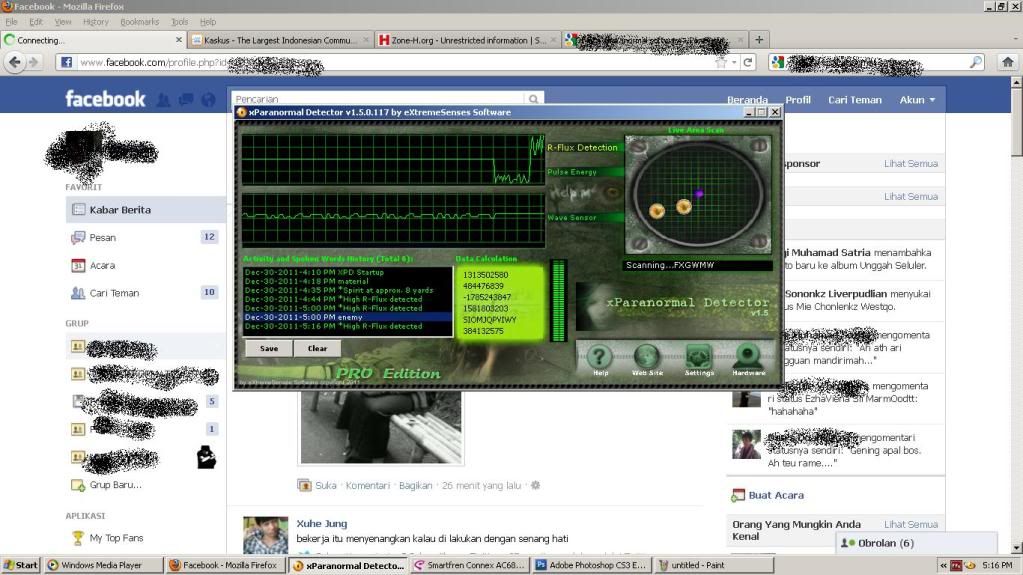Click the Pencarian search field

pyautogui.click(x=378, y=99)
